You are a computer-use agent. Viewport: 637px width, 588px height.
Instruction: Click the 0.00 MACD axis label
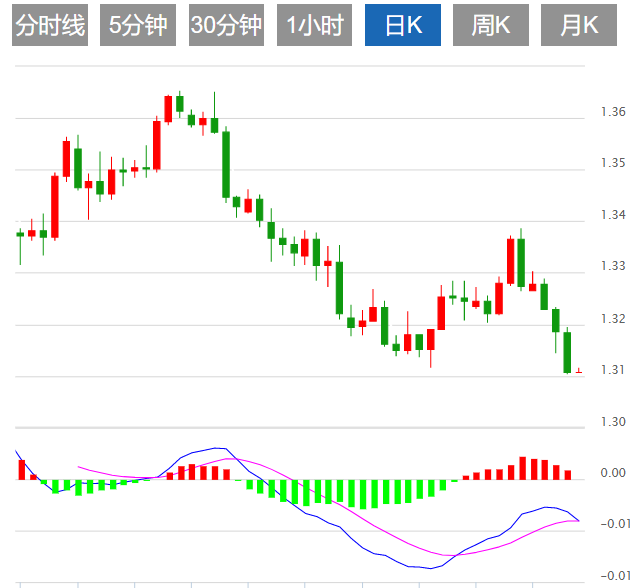[613, 473]
